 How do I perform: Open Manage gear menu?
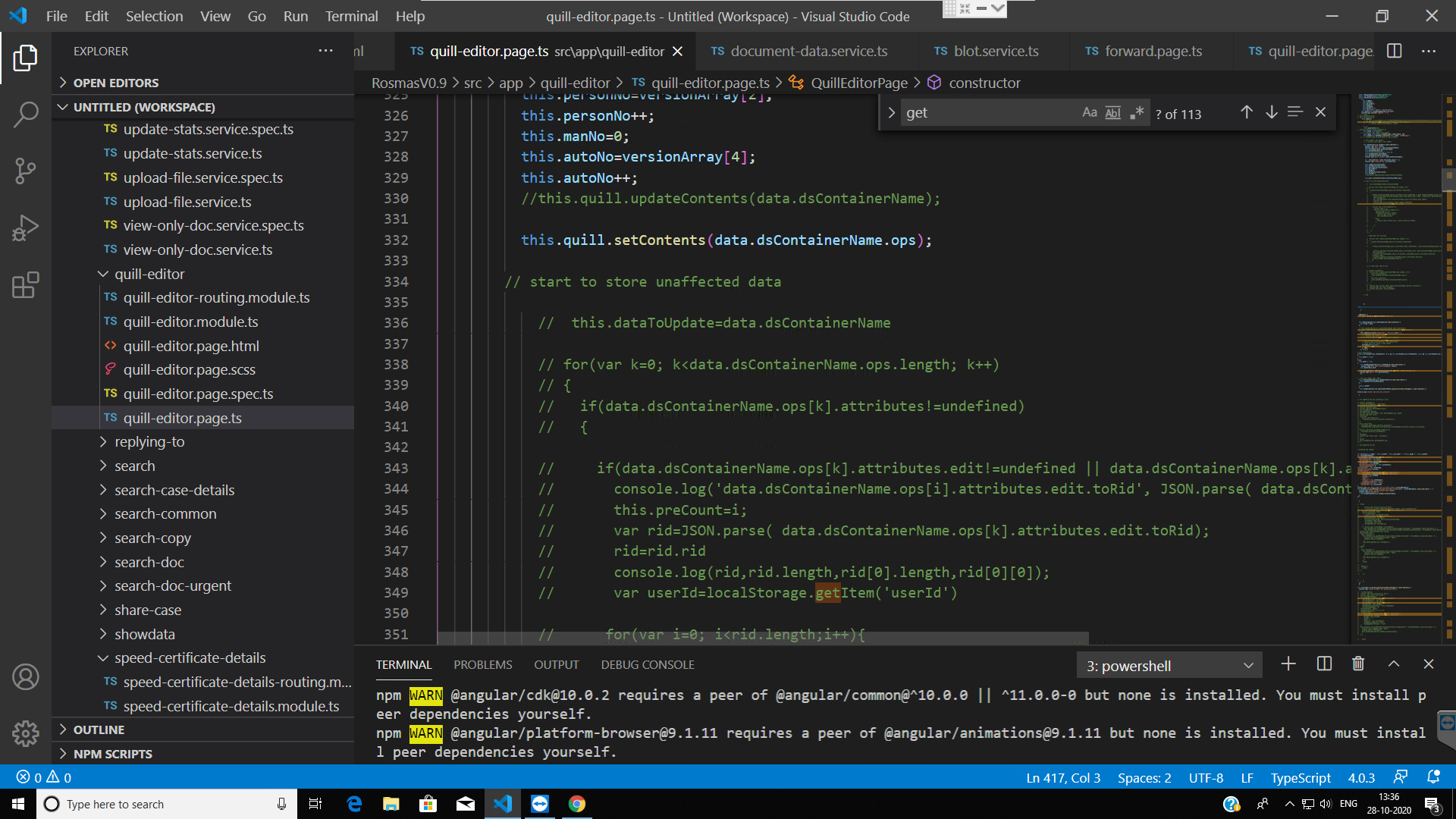[25, 733]
